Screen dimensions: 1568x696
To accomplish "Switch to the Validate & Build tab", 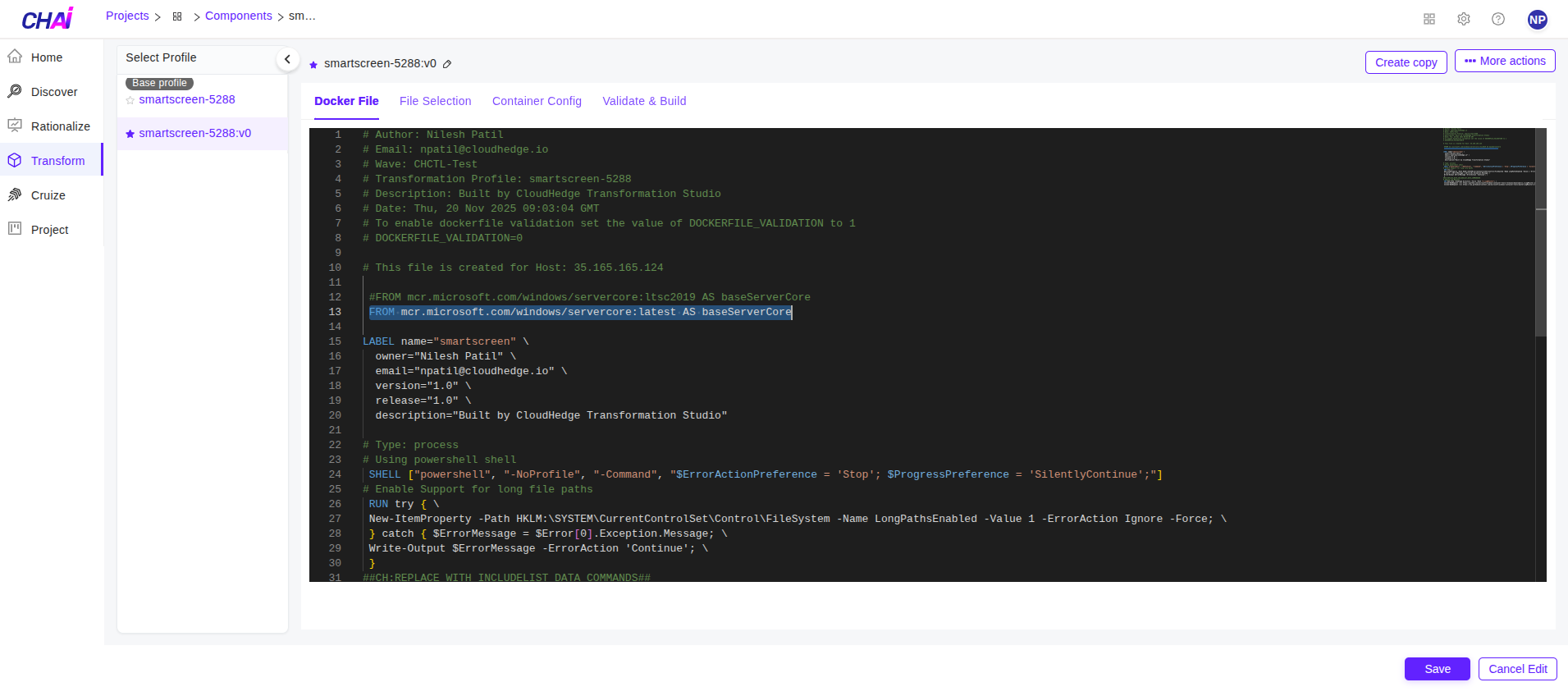I will pyautogui.click(x=644, y=101).
